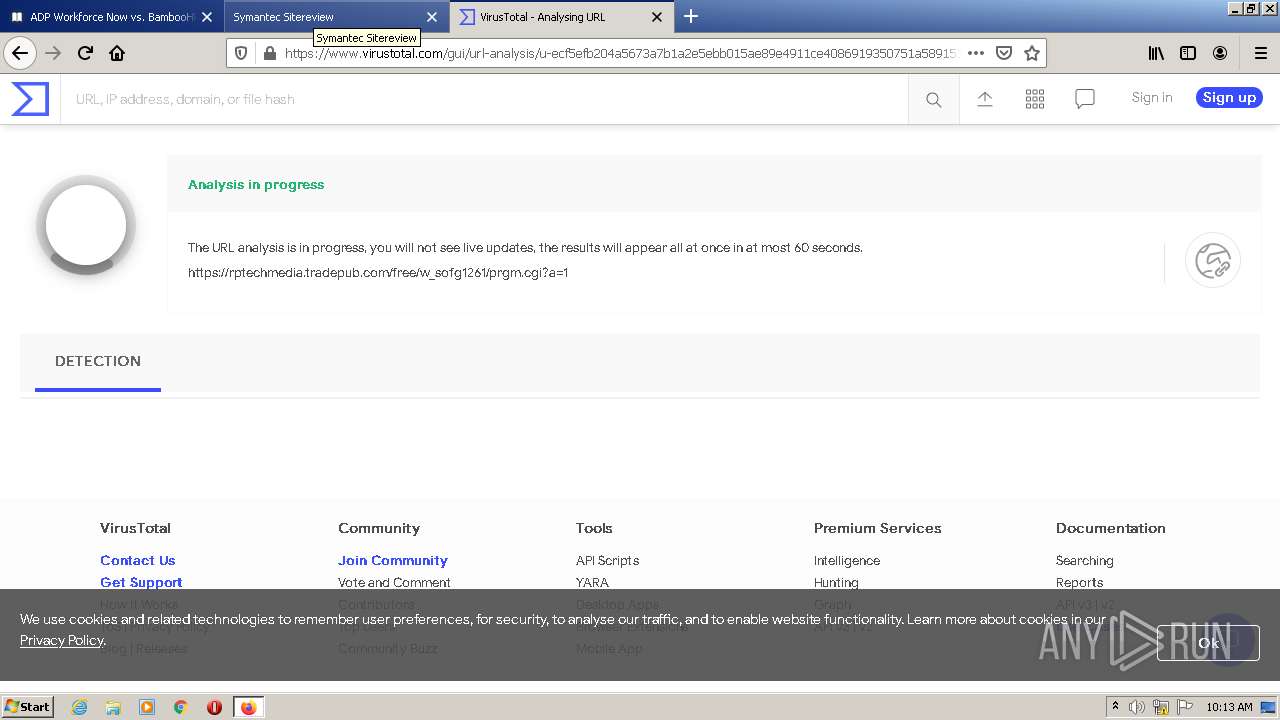Open media player taskbar icon
This screenshot has height=720, width=1280.
tap(147, 707)
